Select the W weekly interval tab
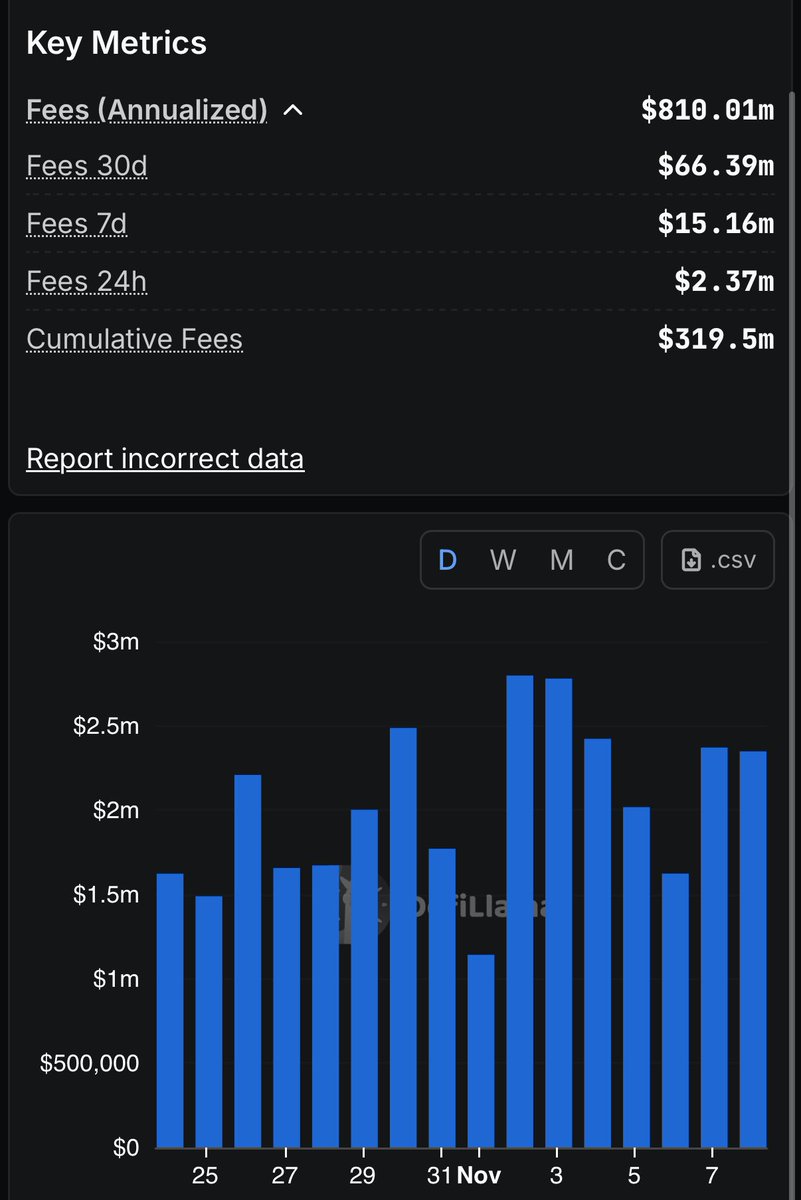This screenshot has width=801, height=1200. (503, 560)
